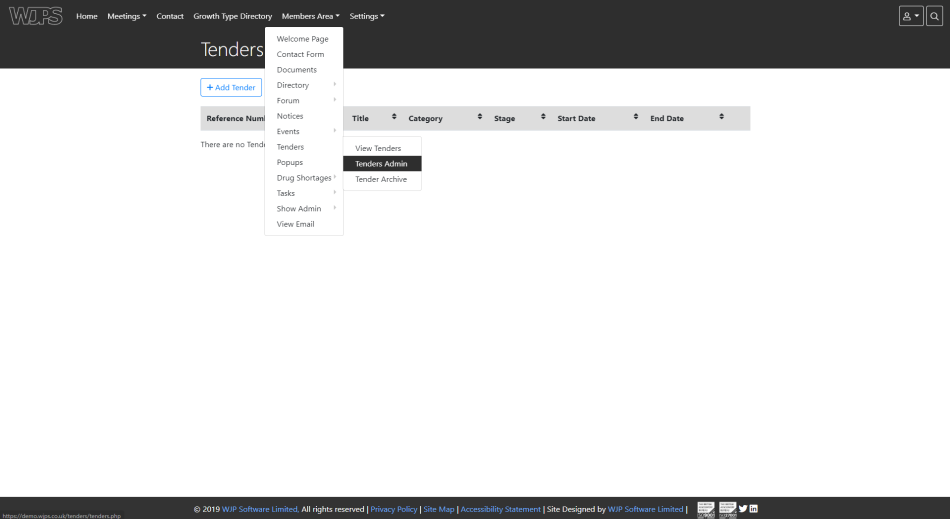
Task: Expand the Directory submenu
Action: (304, 85)
